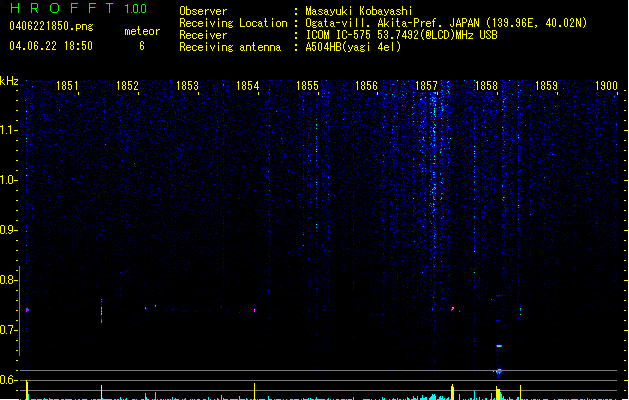Click the 0.9 kHz frequency label
The image size is (629, 400).
click(x=8, y=230)
